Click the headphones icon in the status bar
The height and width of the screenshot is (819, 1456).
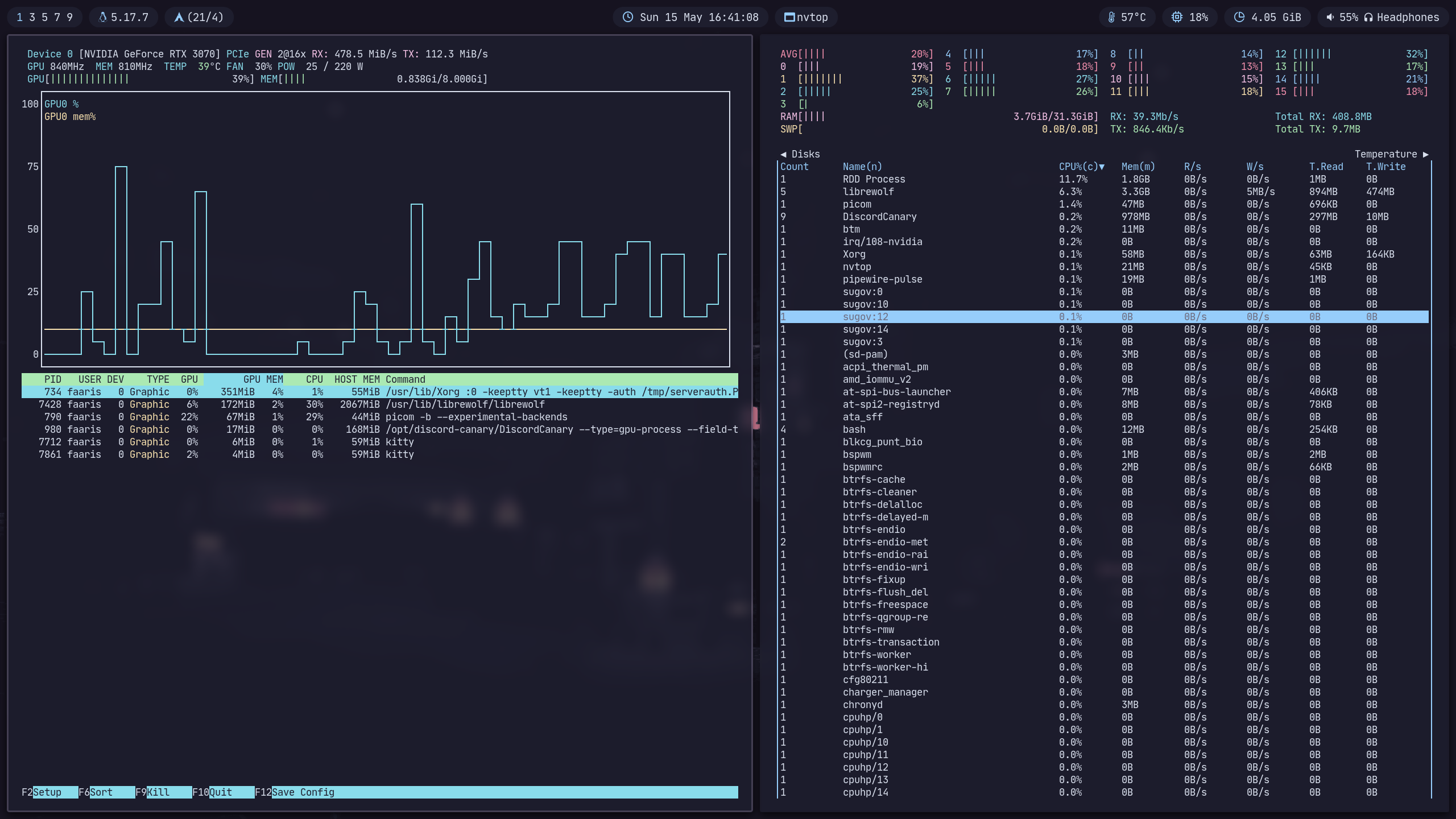[1370, 17]
